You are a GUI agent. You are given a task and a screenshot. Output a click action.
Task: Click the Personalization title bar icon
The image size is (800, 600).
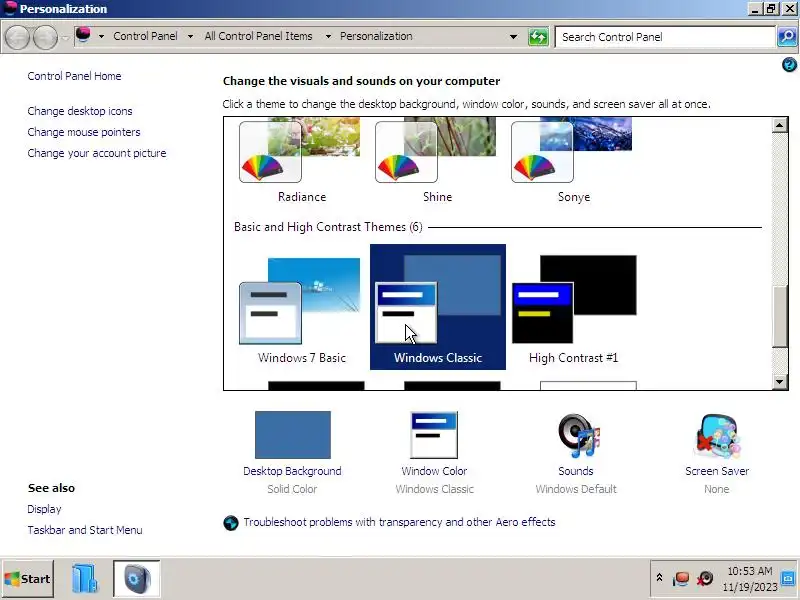[10, 8]
